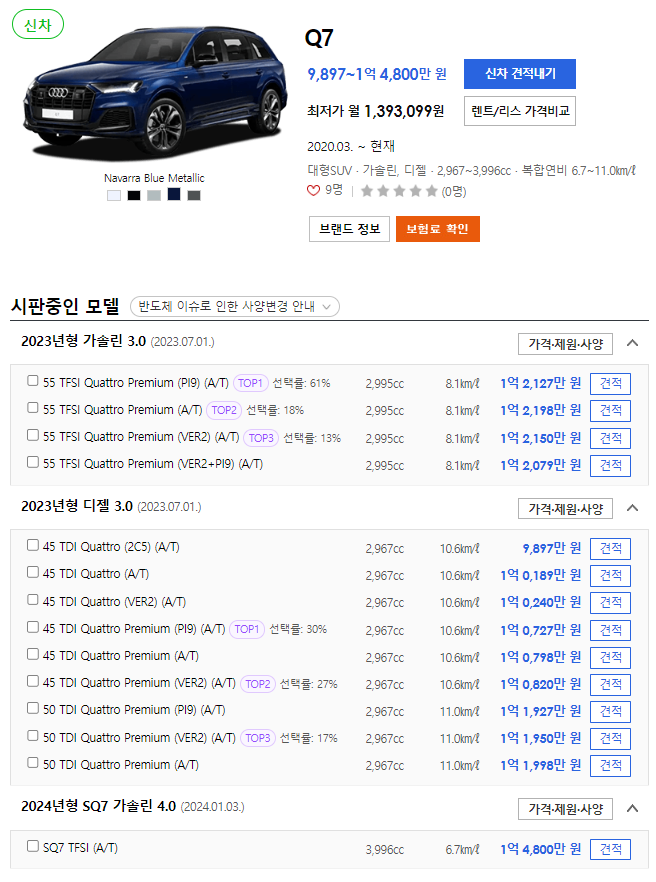
Task: Check 45 TDI Quattro (2C5) (A/T)
Action: (x=33, y=545)
